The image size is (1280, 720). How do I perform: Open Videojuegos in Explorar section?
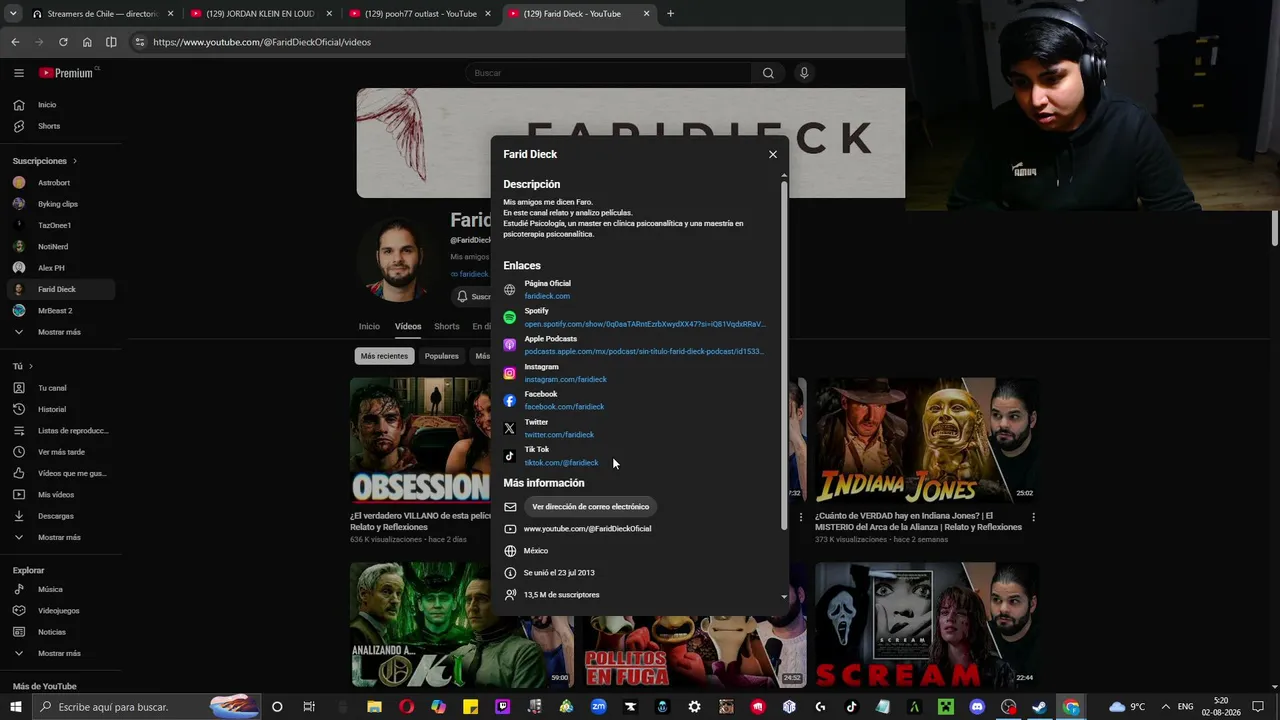click(x=60, y=611)
